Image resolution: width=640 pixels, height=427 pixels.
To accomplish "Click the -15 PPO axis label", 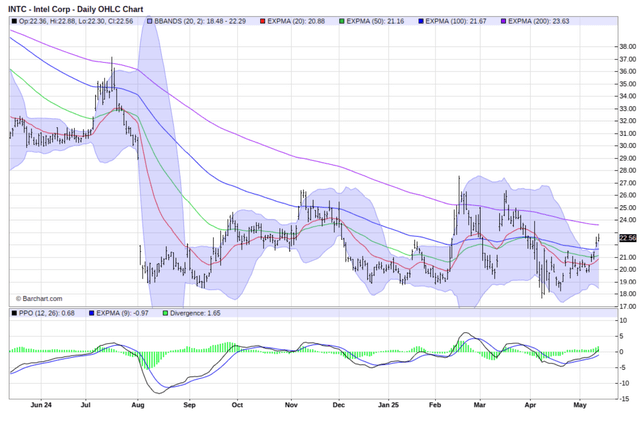I will (624, 399).
